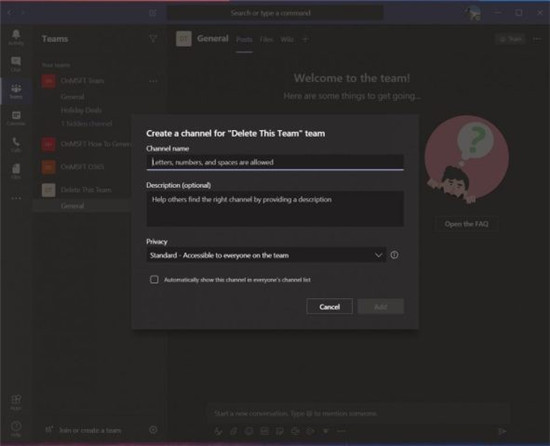Click the Add button
The image size is (550, 446).
click(381, 306)
